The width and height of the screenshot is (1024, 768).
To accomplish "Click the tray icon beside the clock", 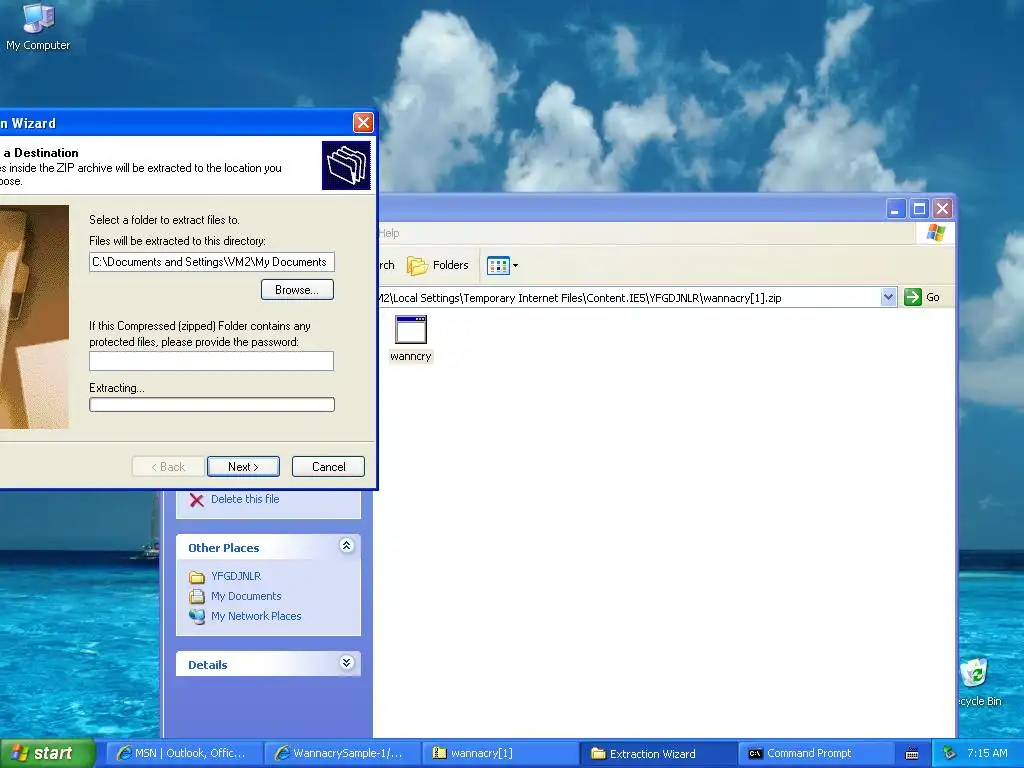I will tap(950, 753).
